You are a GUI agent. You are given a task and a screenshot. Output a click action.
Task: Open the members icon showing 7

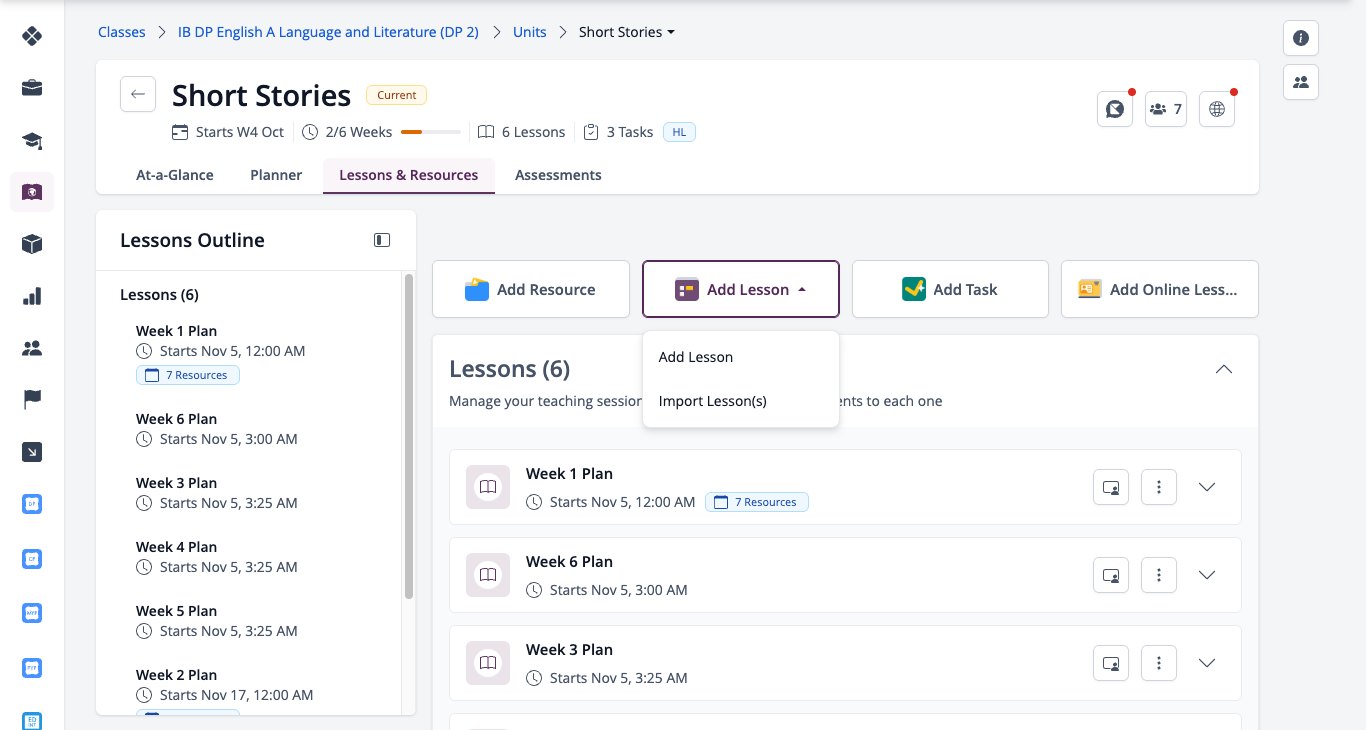click(x=1166, y=109)
